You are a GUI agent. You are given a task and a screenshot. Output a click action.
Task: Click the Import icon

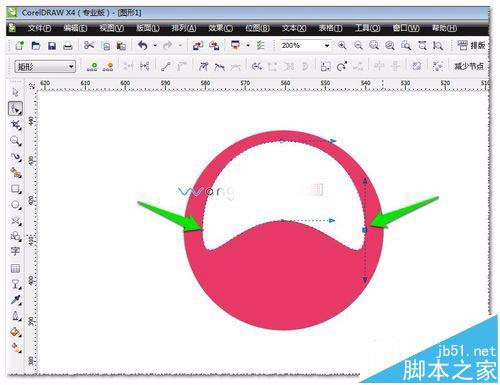click(x=198, y=46)
